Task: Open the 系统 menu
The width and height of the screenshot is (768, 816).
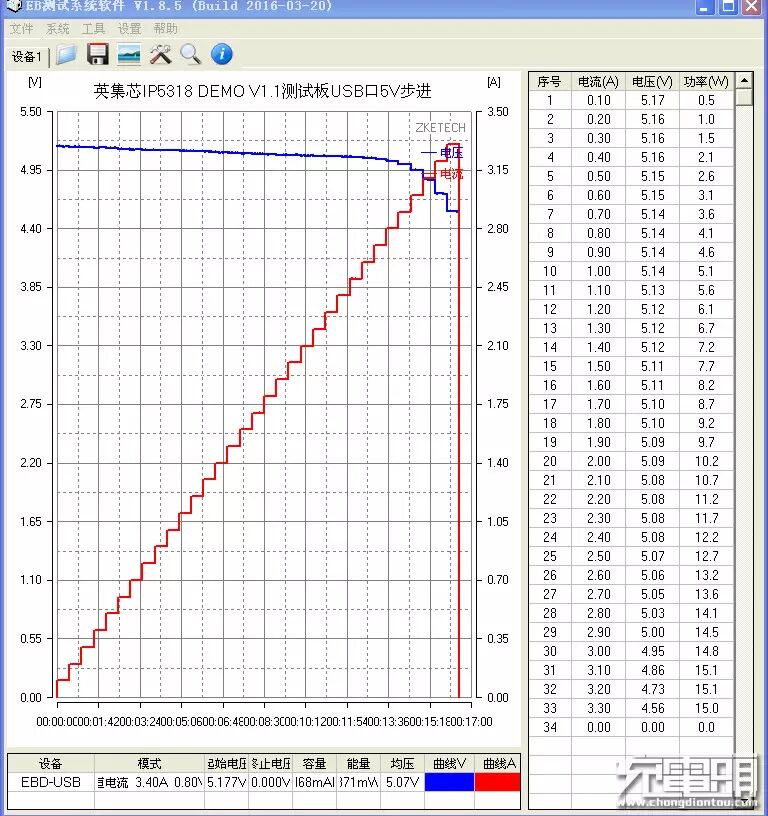Action: (x=57, y=29)
